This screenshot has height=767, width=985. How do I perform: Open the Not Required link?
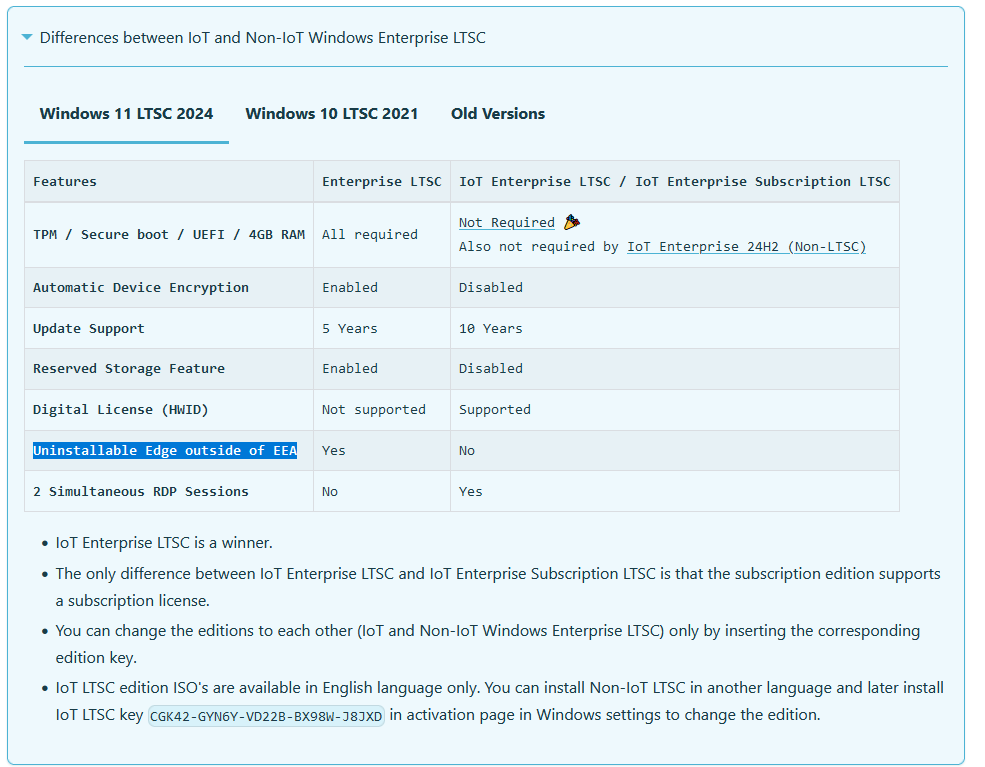[506, 222]
